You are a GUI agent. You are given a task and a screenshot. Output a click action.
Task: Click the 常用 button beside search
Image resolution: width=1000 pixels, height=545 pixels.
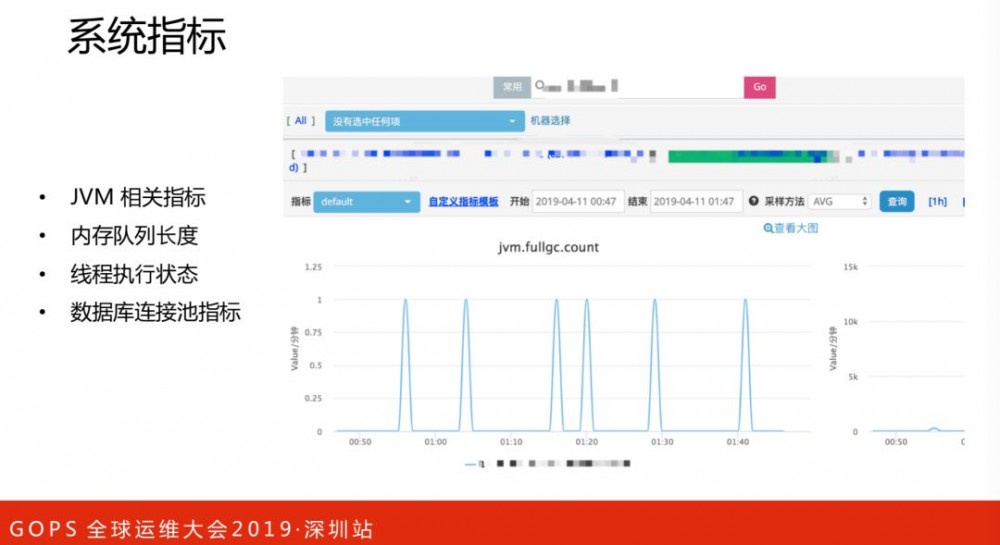click(x=512, y=87)
